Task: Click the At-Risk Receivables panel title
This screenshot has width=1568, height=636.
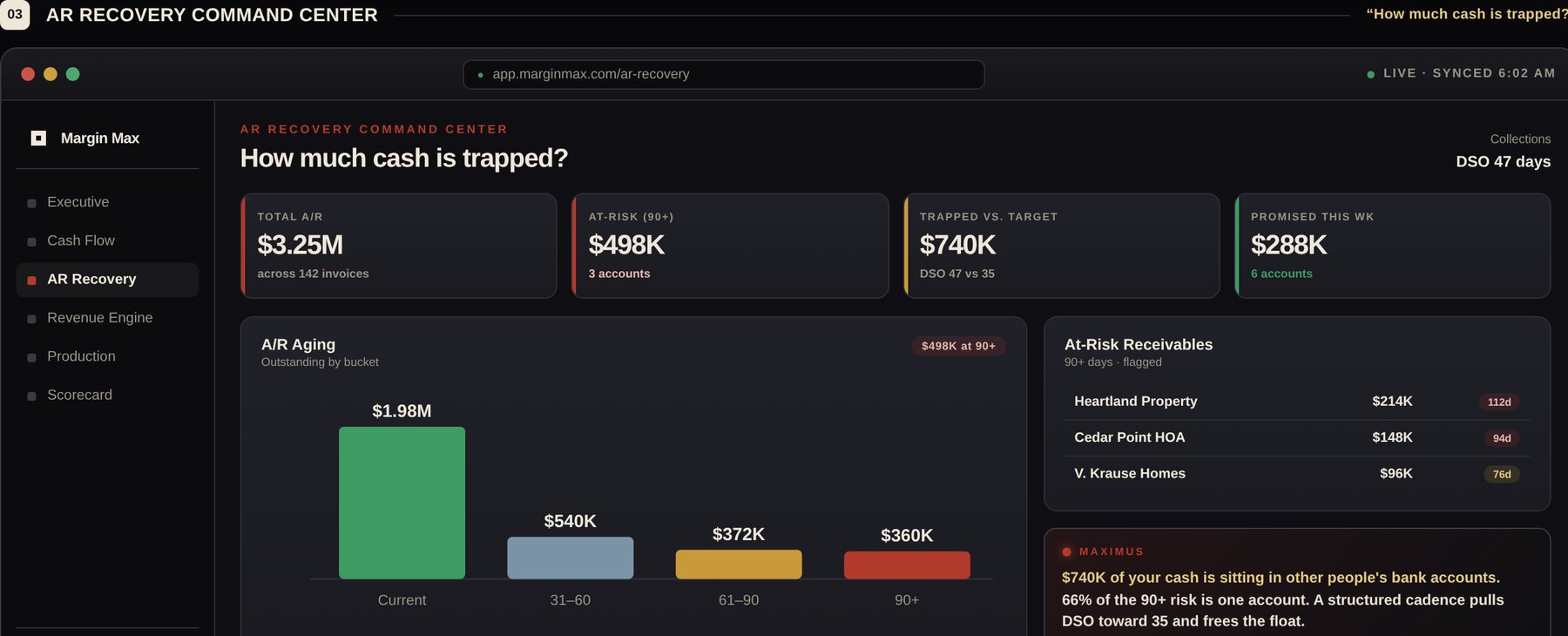Action: pos(1139,344)
